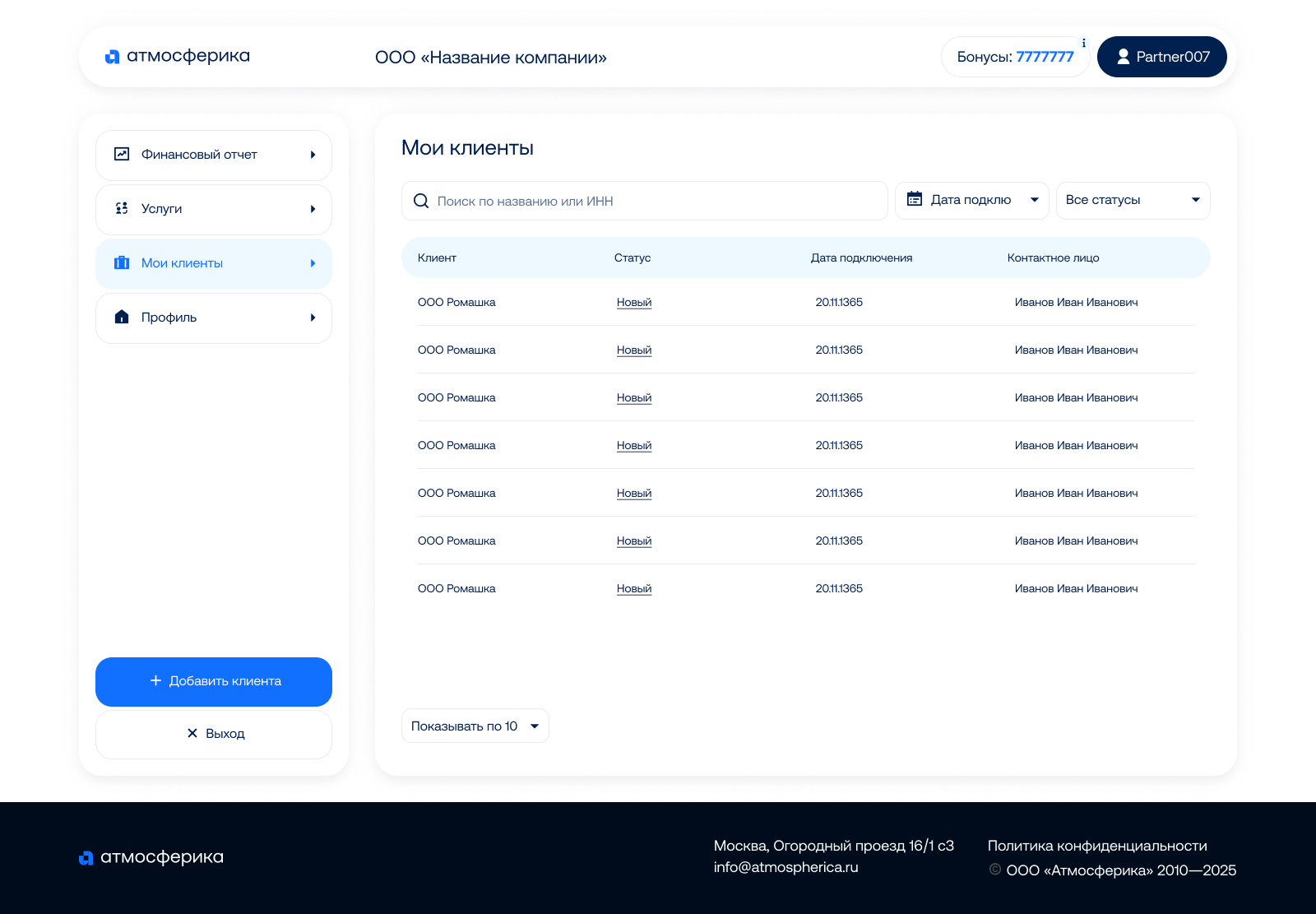Click the briefcase icon for Мои клиенты
The height and width of the screenshot is (914, 1316).
click(x=122, y=262)
